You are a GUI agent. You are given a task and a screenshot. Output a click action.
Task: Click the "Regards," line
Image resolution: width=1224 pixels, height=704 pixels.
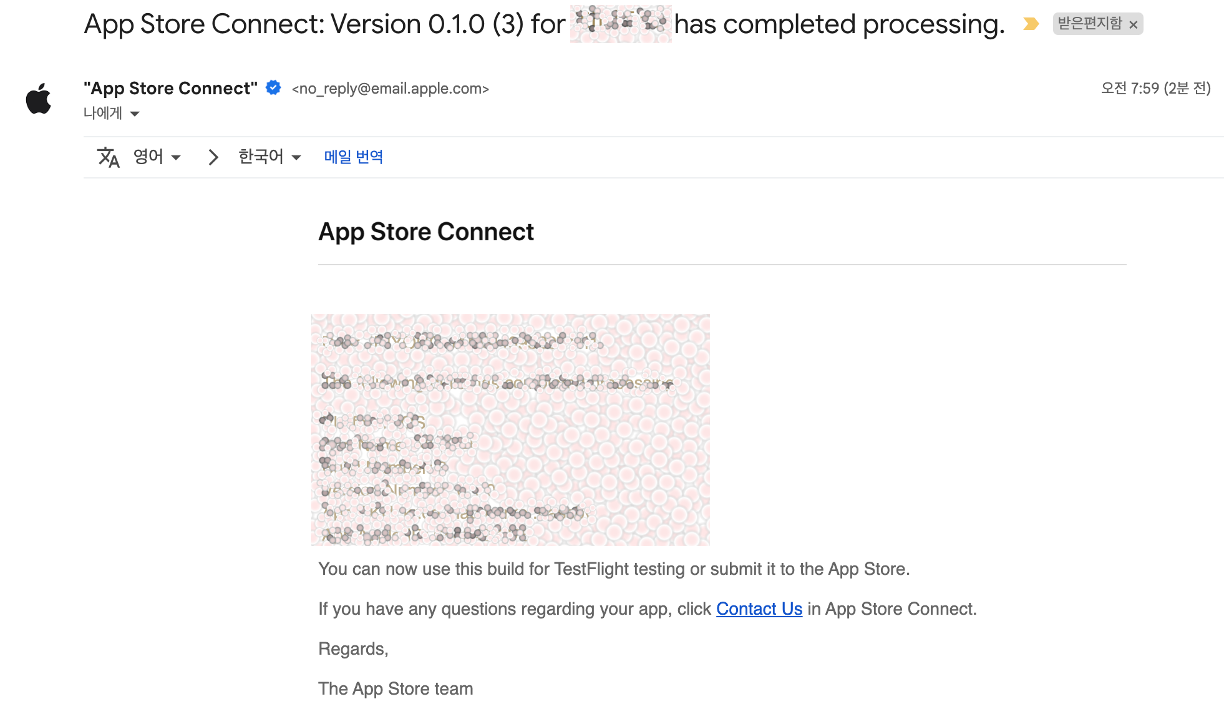pyautogui.click(x=353, y=649)
